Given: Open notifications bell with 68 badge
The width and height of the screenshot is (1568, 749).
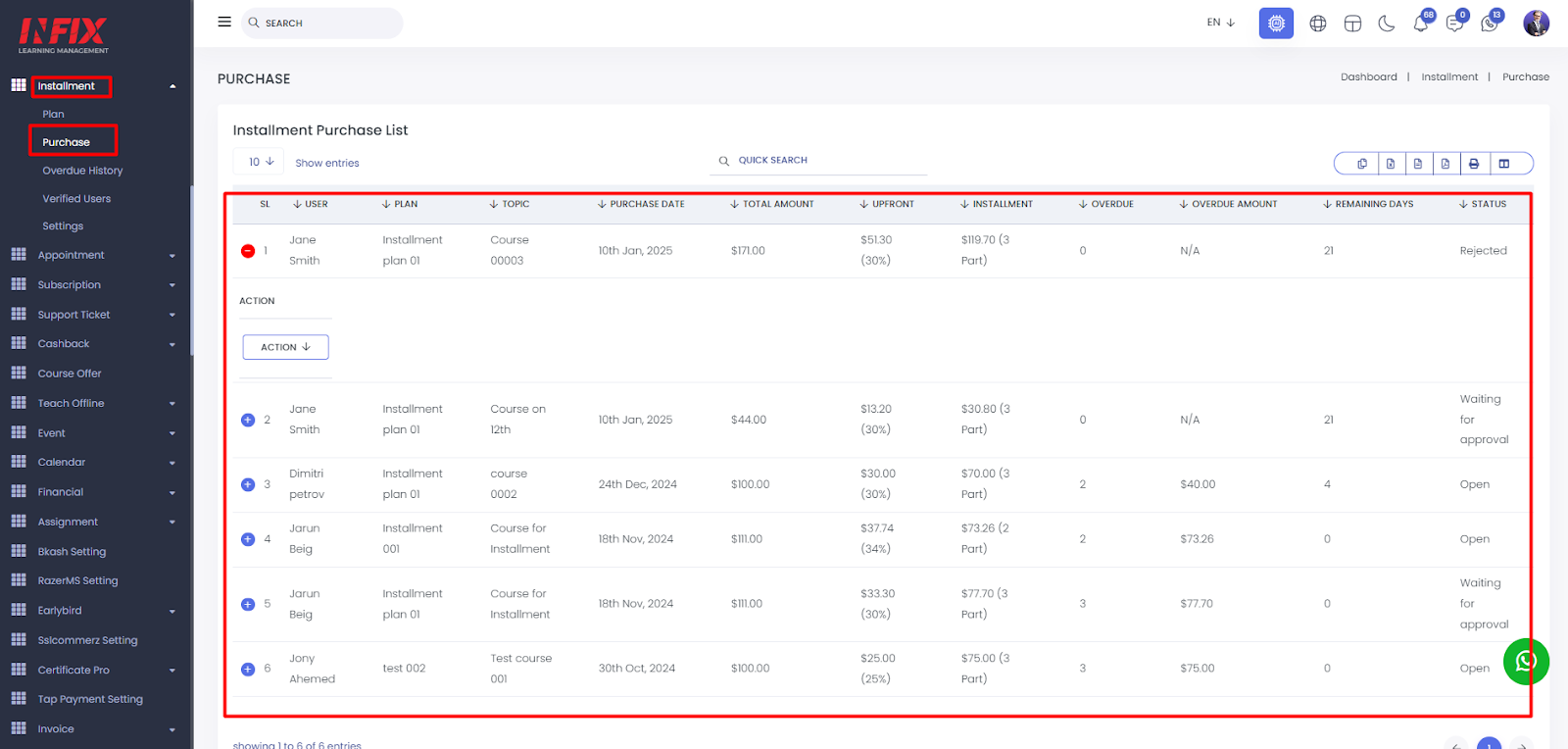Looking at the screenshot, I should [1422, 23].
